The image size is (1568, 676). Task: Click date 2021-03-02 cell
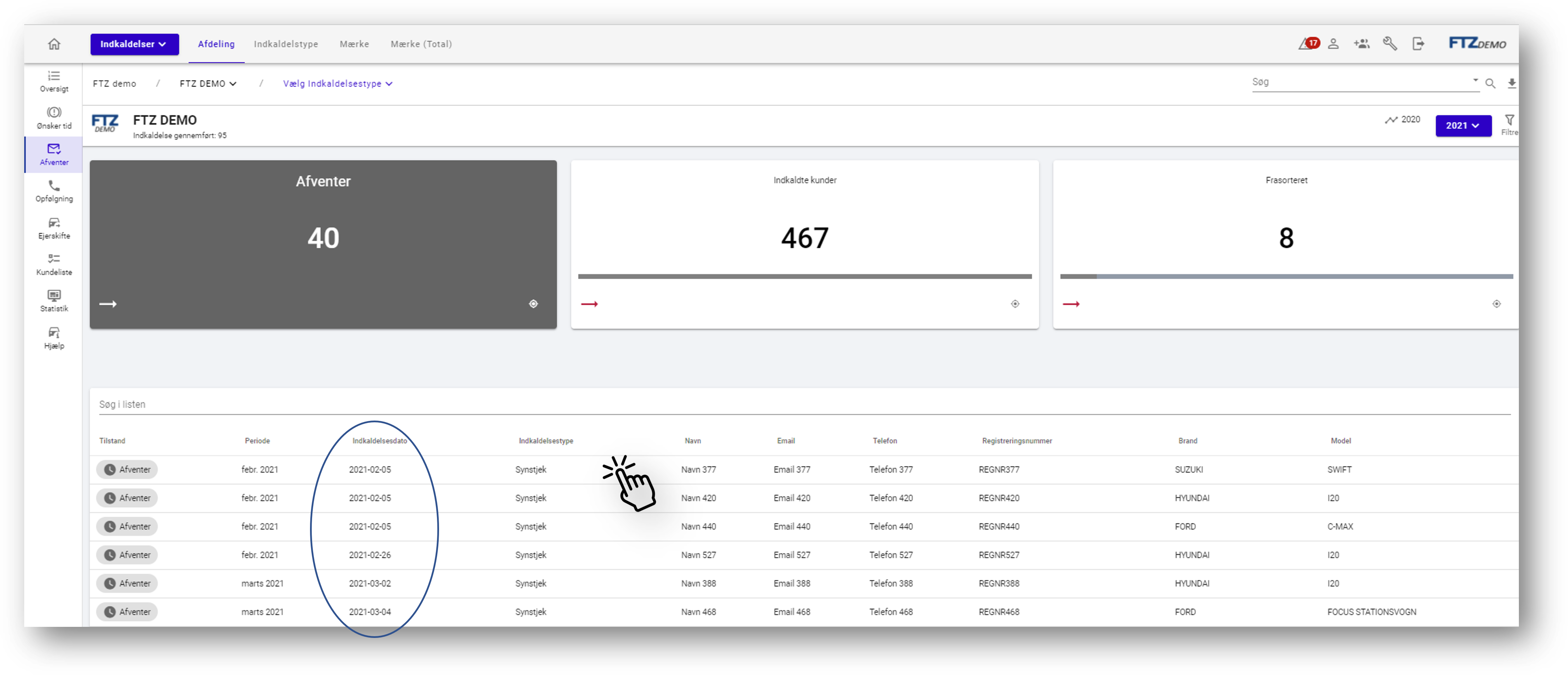[370, 584]
